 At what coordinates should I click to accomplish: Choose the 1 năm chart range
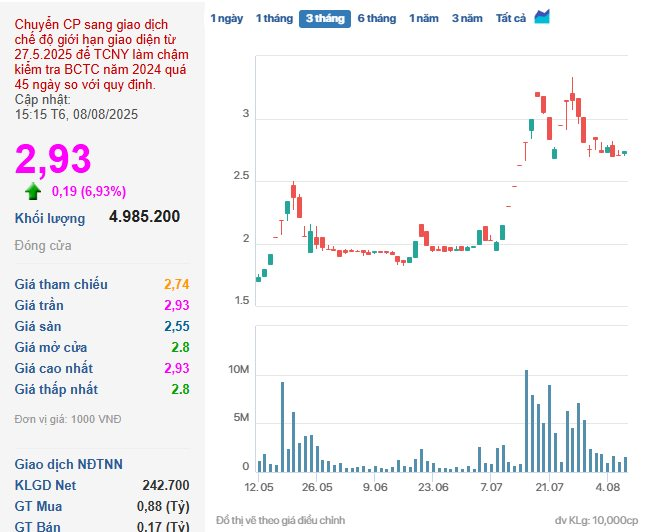424,18
